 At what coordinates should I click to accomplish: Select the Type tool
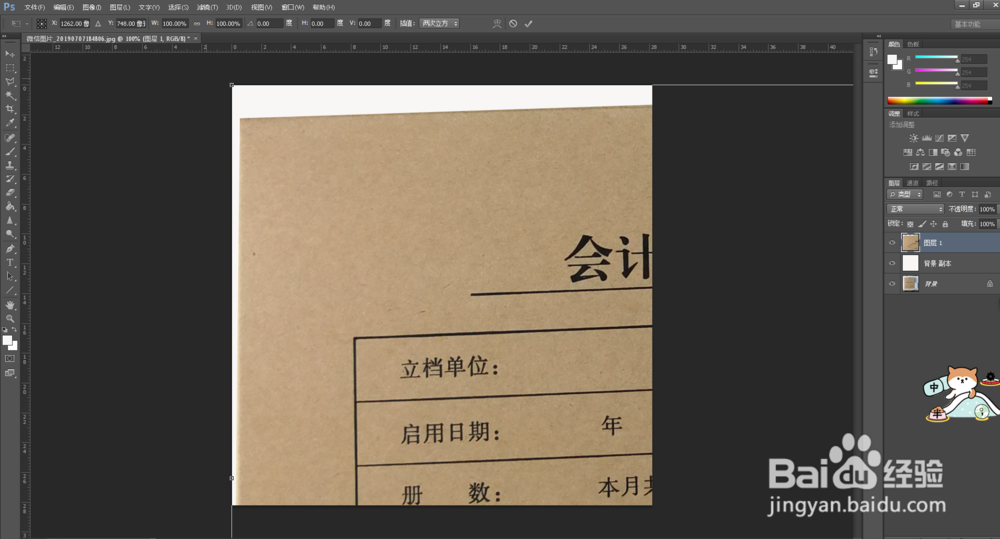(10, 263)
